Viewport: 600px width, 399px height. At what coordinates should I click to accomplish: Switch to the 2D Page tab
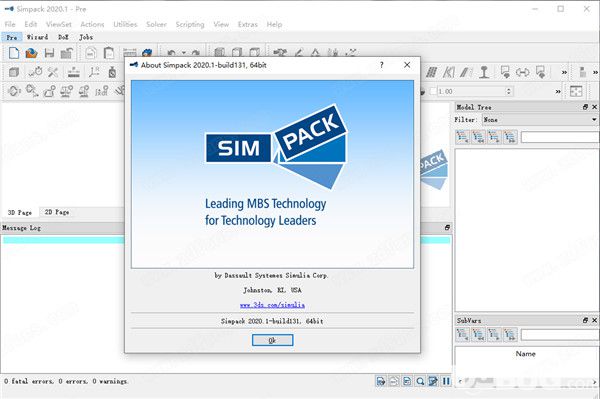(57, 212)
